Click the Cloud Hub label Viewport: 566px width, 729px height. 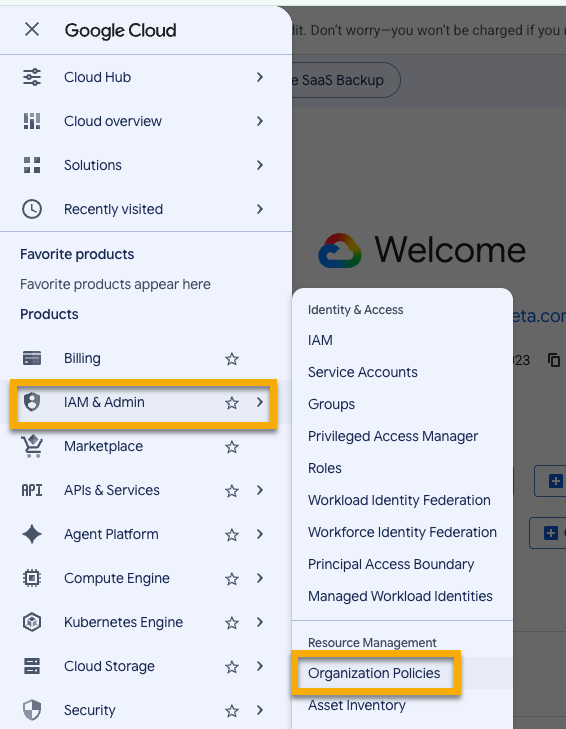(x=97, y=77)
